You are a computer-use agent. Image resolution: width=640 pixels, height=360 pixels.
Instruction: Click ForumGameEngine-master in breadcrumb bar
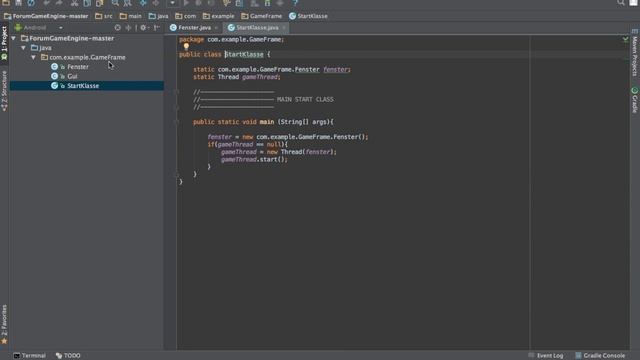coord(46,16)
